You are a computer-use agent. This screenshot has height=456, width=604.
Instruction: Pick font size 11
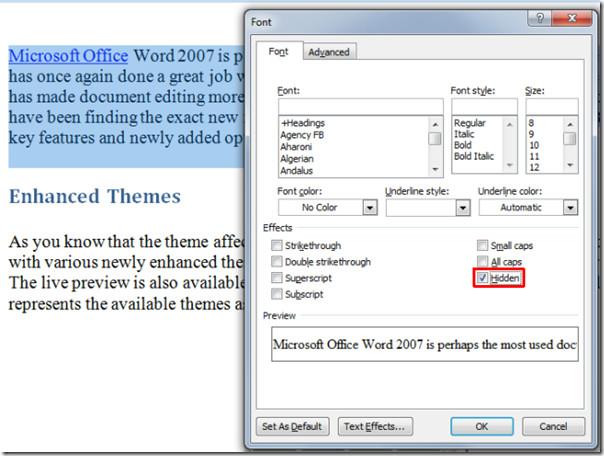[534, 156]
